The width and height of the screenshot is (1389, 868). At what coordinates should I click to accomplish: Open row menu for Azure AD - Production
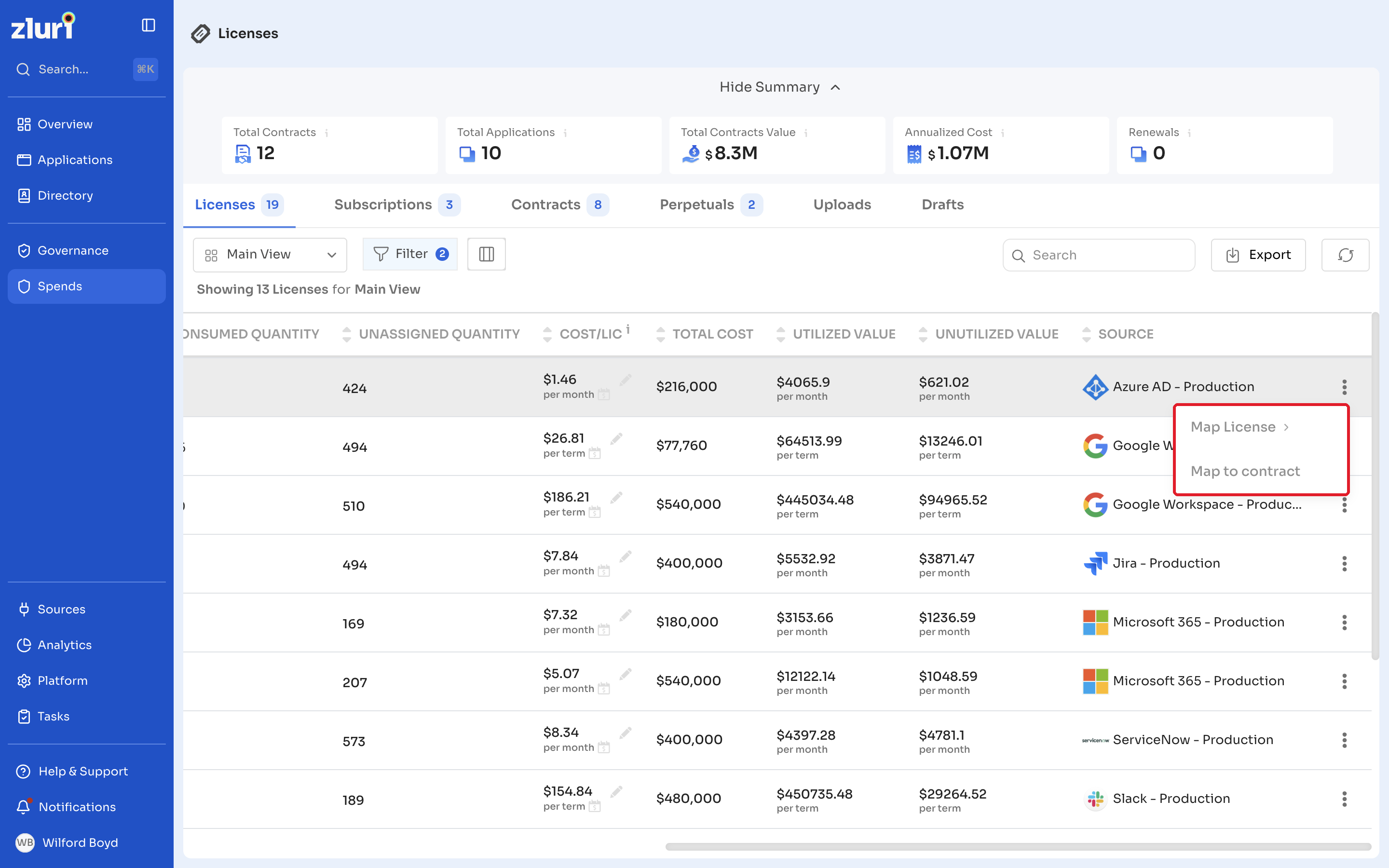(1344, 387)
